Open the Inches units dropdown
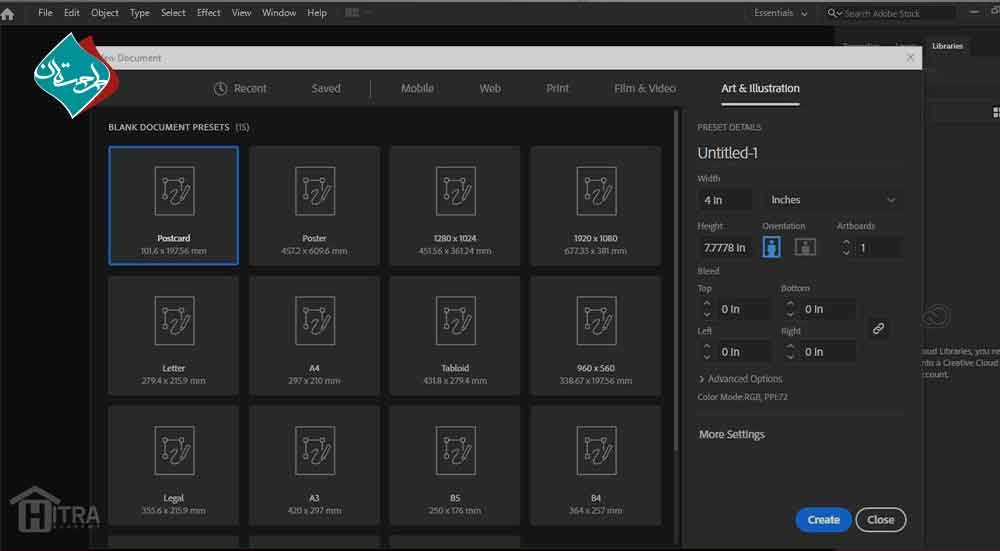The image size is (1000, 551). tap(834, 200)
